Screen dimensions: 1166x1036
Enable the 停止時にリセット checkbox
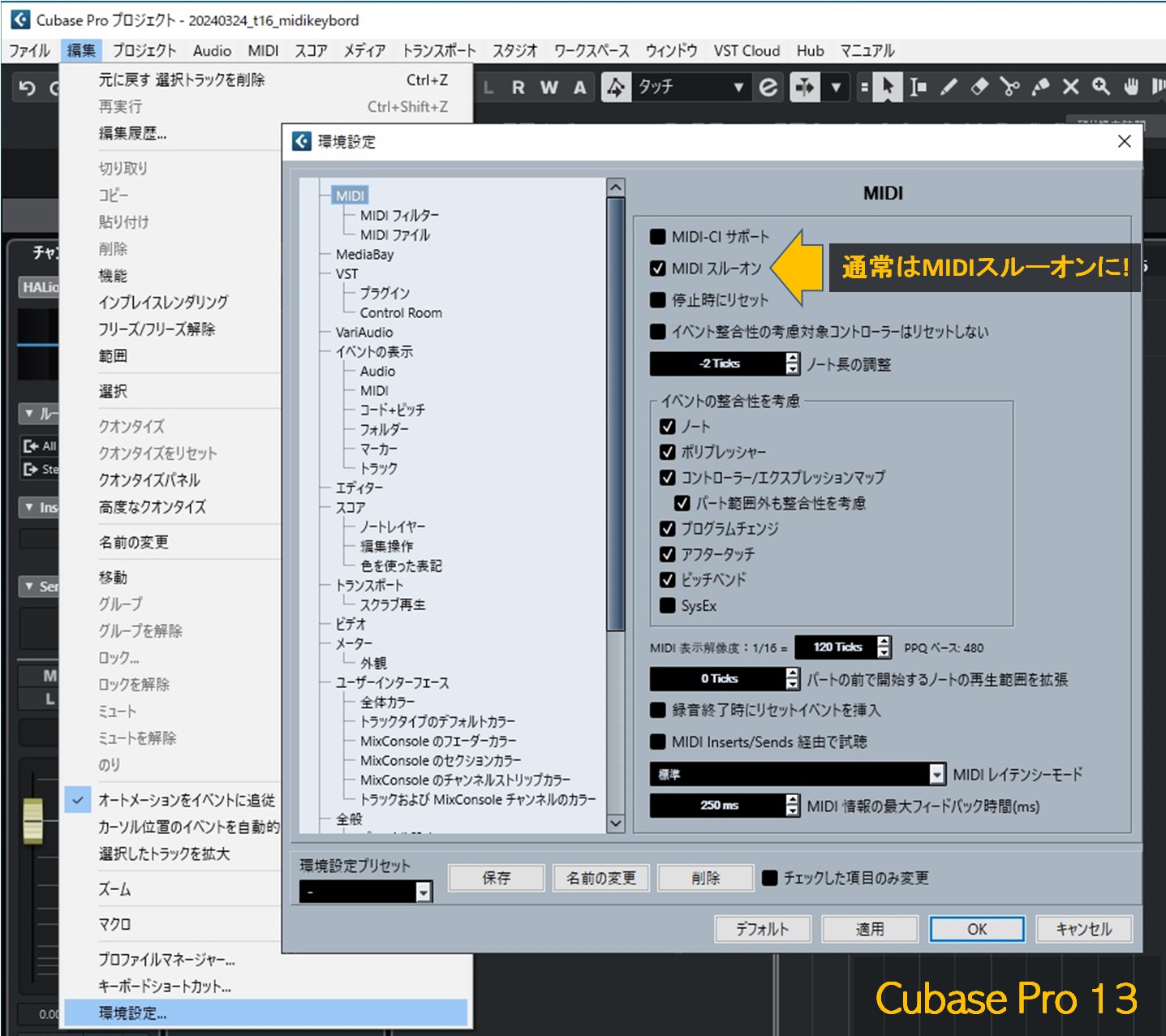point(658,300)
